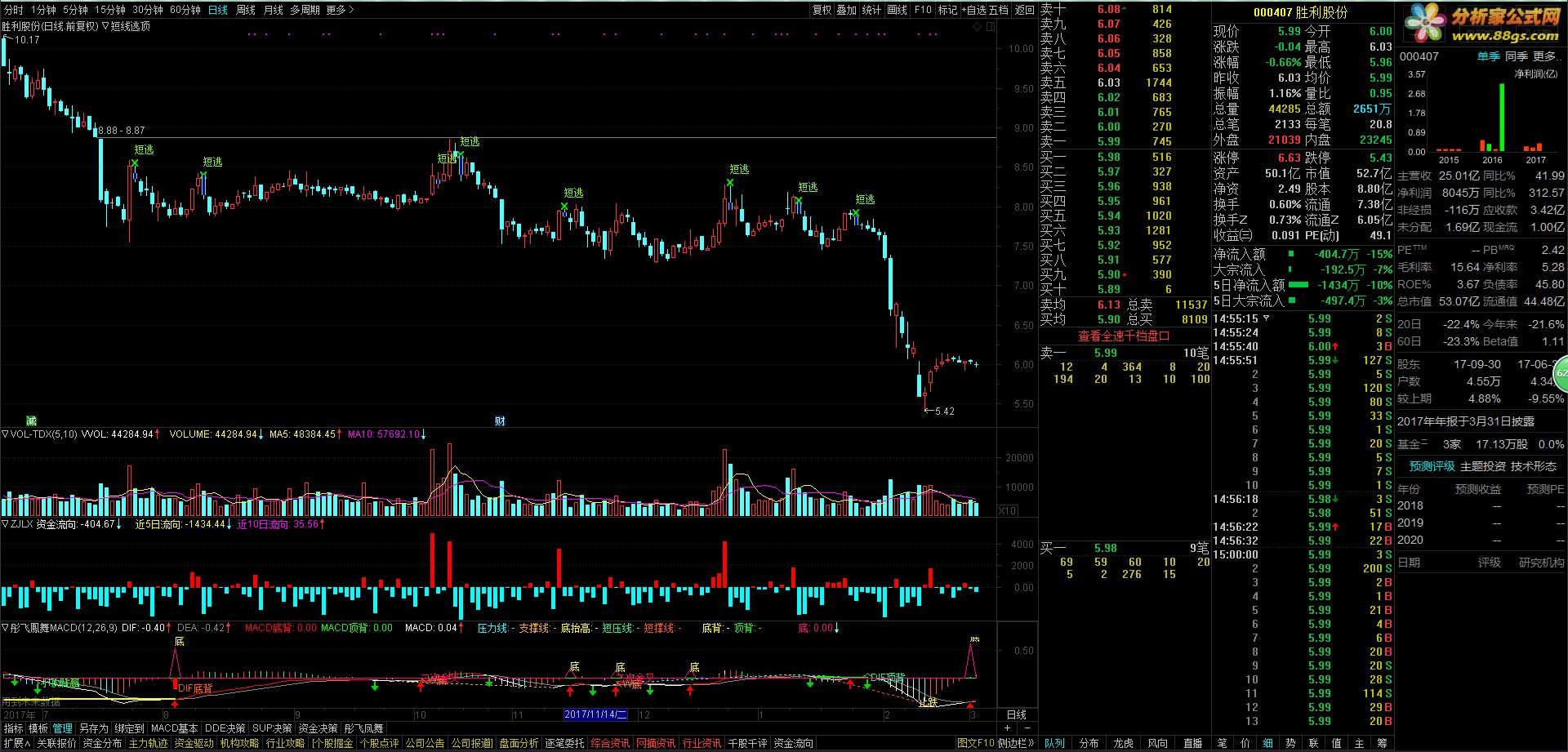Select the DDE决策 template
1568x752 pixels.
(225, 728)
